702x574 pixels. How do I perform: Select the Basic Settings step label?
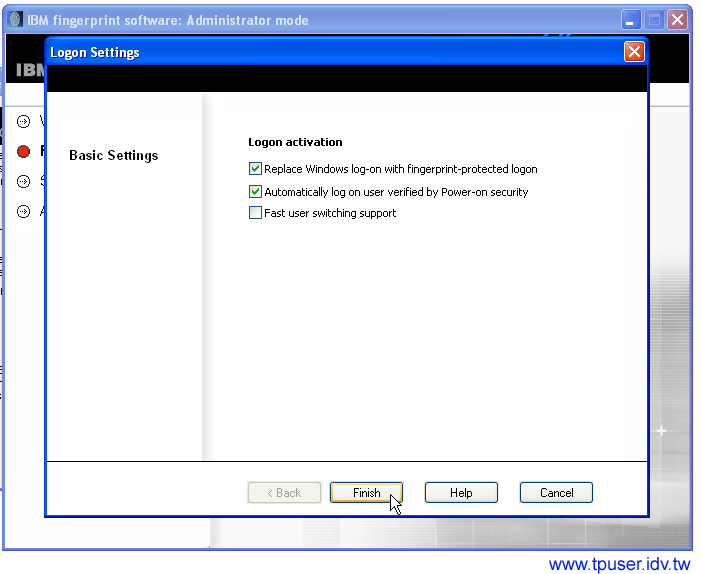click(x=113, y=156)
